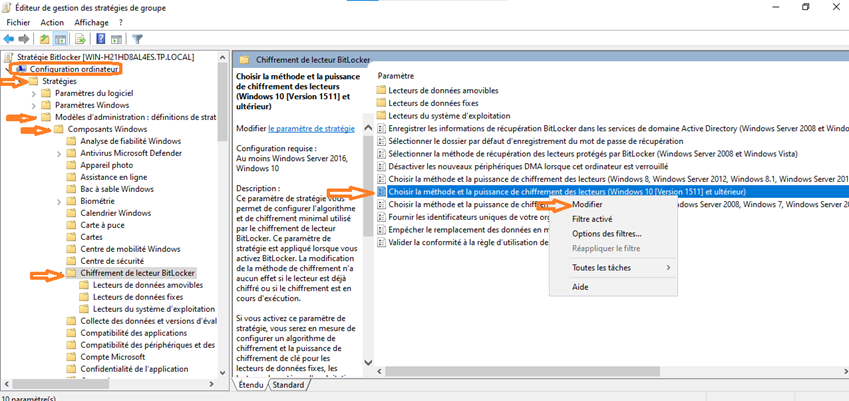Click description pane scroll-down arrow

tap(368, 362)
